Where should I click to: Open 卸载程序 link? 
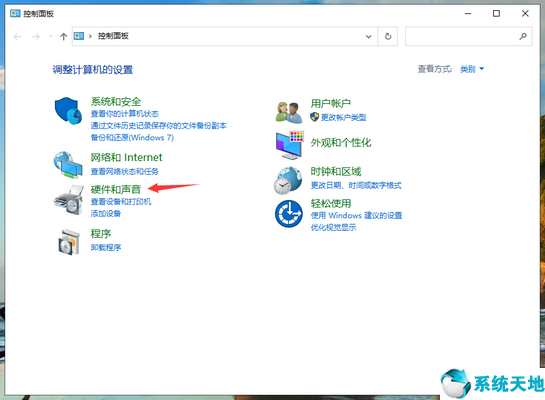click(106, 247)
